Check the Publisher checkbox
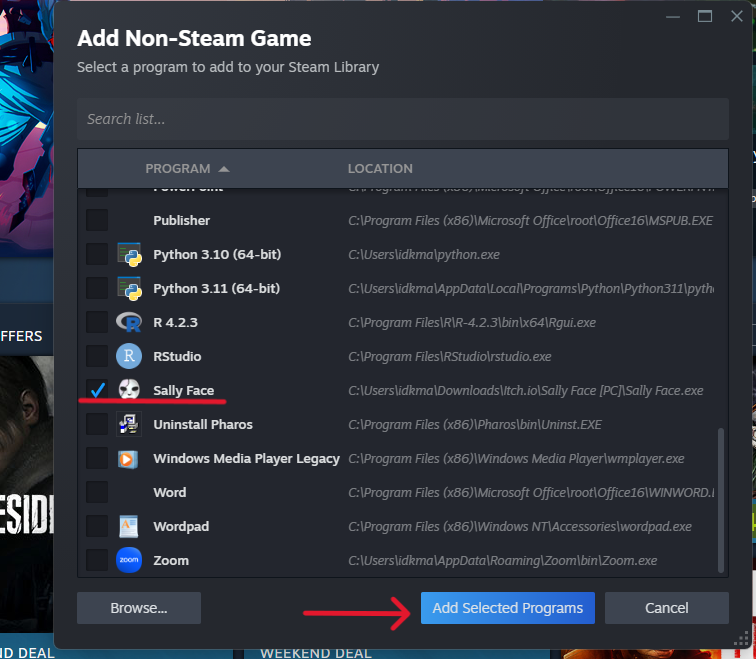Image resolution: width=756 pixels, height=659 pixels. tap(97, 220)
